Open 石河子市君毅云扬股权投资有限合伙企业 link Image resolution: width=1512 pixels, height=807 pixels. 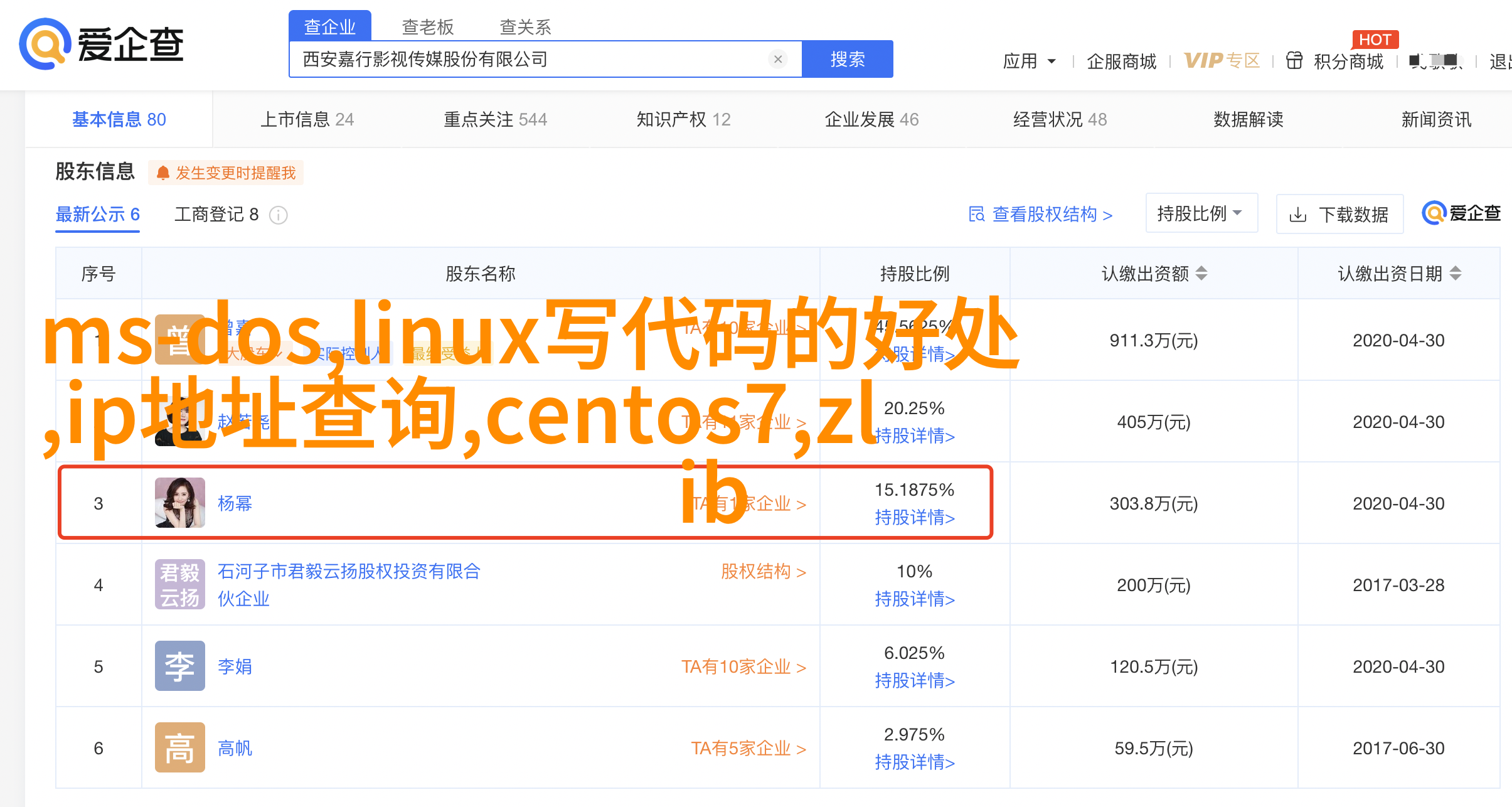click(x=349, y=585)
